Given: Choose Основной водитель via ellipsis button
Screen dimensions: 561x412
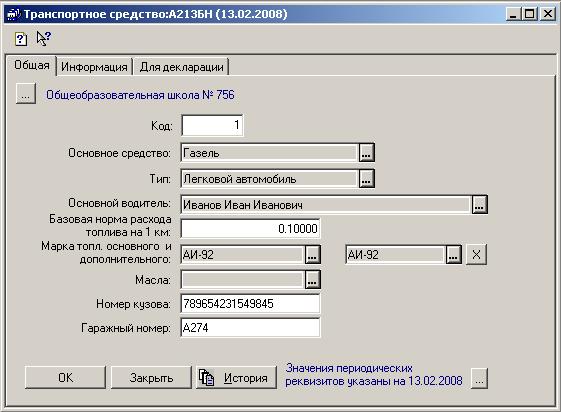Looking at the screenshot, I should point(479,204).
